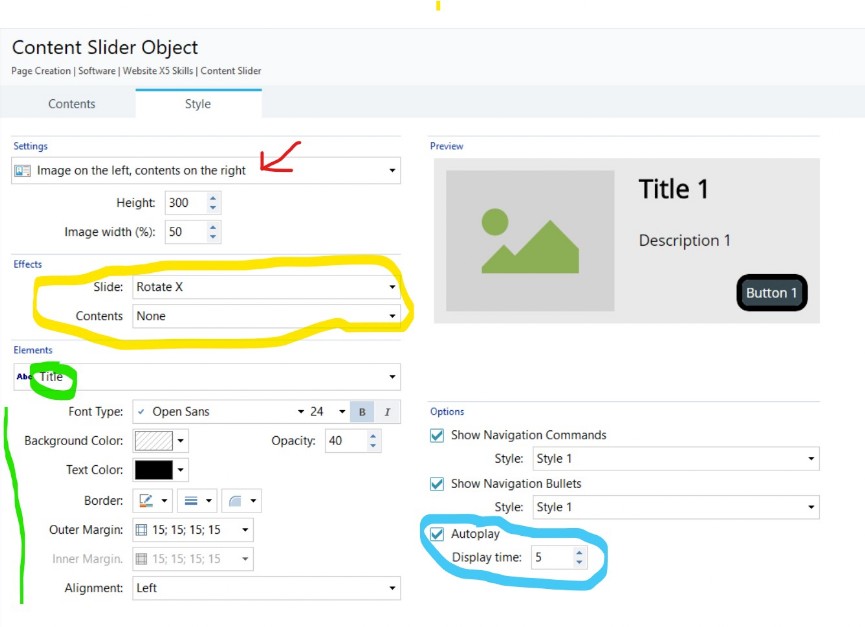This screenshot has width=865, height=627.
Task: Open the Background Color dropdown arrow
Action: 180,441
